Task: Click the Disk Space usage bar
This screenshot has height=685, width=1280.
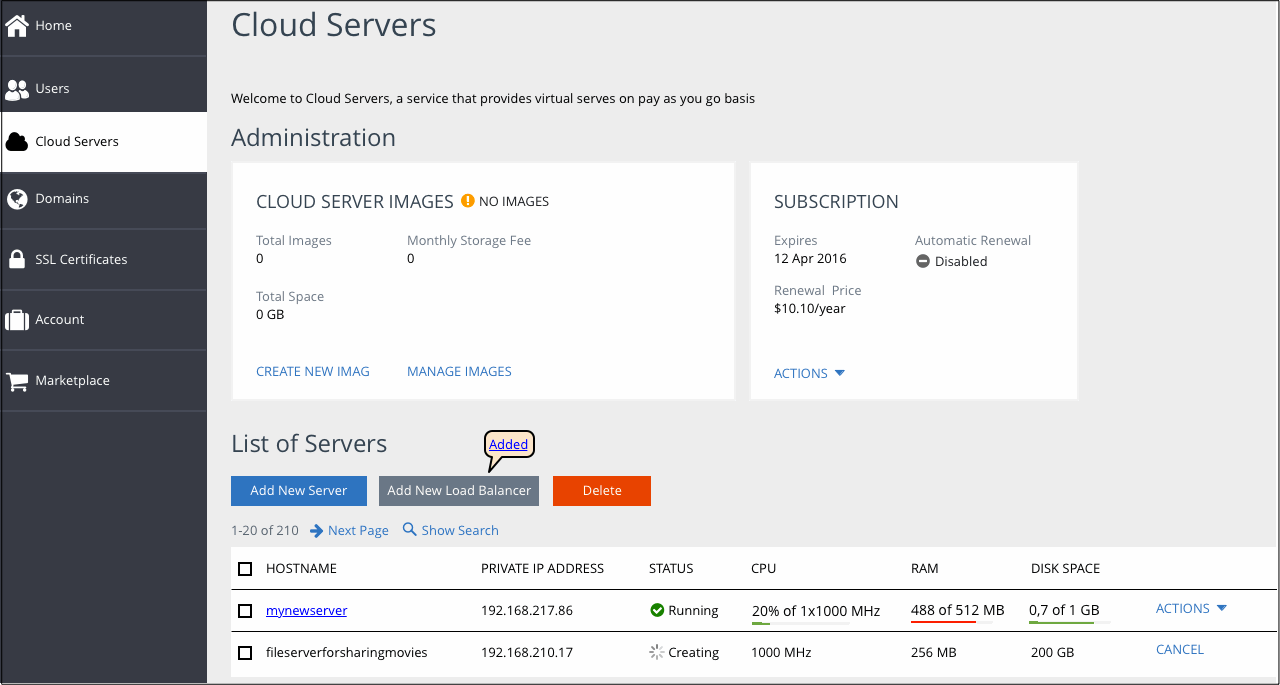Action: click(x=1070, y=622)
